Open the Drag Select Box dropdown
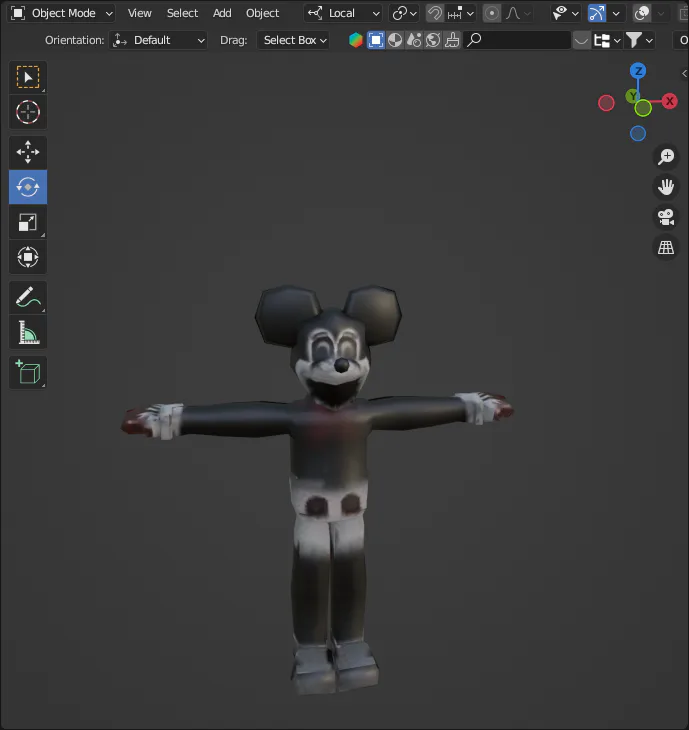This screenshot has height=730, width=689. click(x=293, y=41)
